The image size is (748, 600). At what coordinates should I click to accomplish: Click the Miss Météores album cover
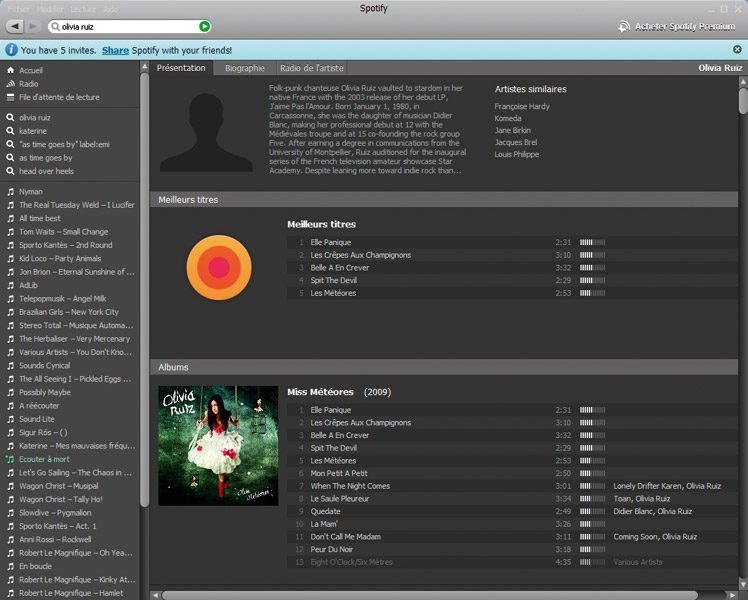(x=218, y=445)
